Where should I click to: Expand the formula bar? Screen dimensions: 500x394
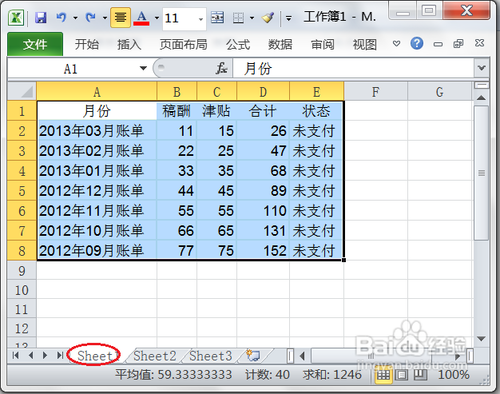pyautogui.click(x=481, y=68)
